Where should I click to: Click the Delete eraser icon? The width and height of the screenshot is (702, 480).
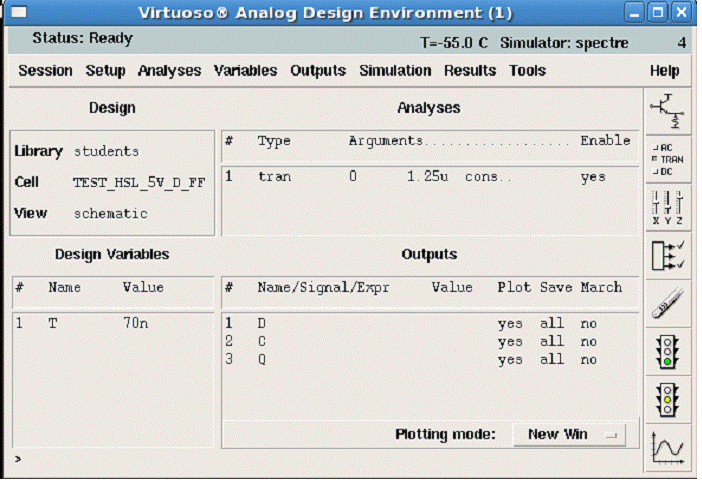pos(668,304)
